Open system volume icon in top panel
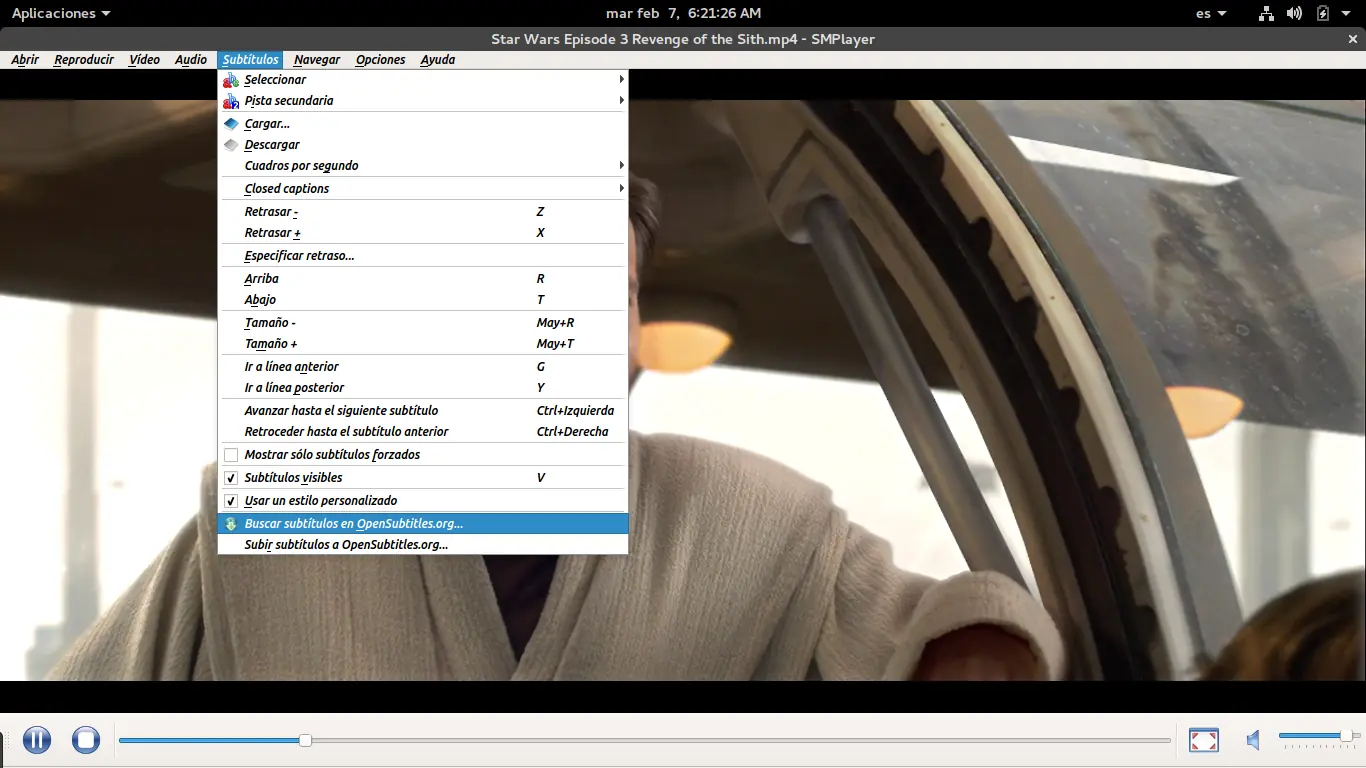Screen dimensions: 1366x768 tap(1294, 13)
